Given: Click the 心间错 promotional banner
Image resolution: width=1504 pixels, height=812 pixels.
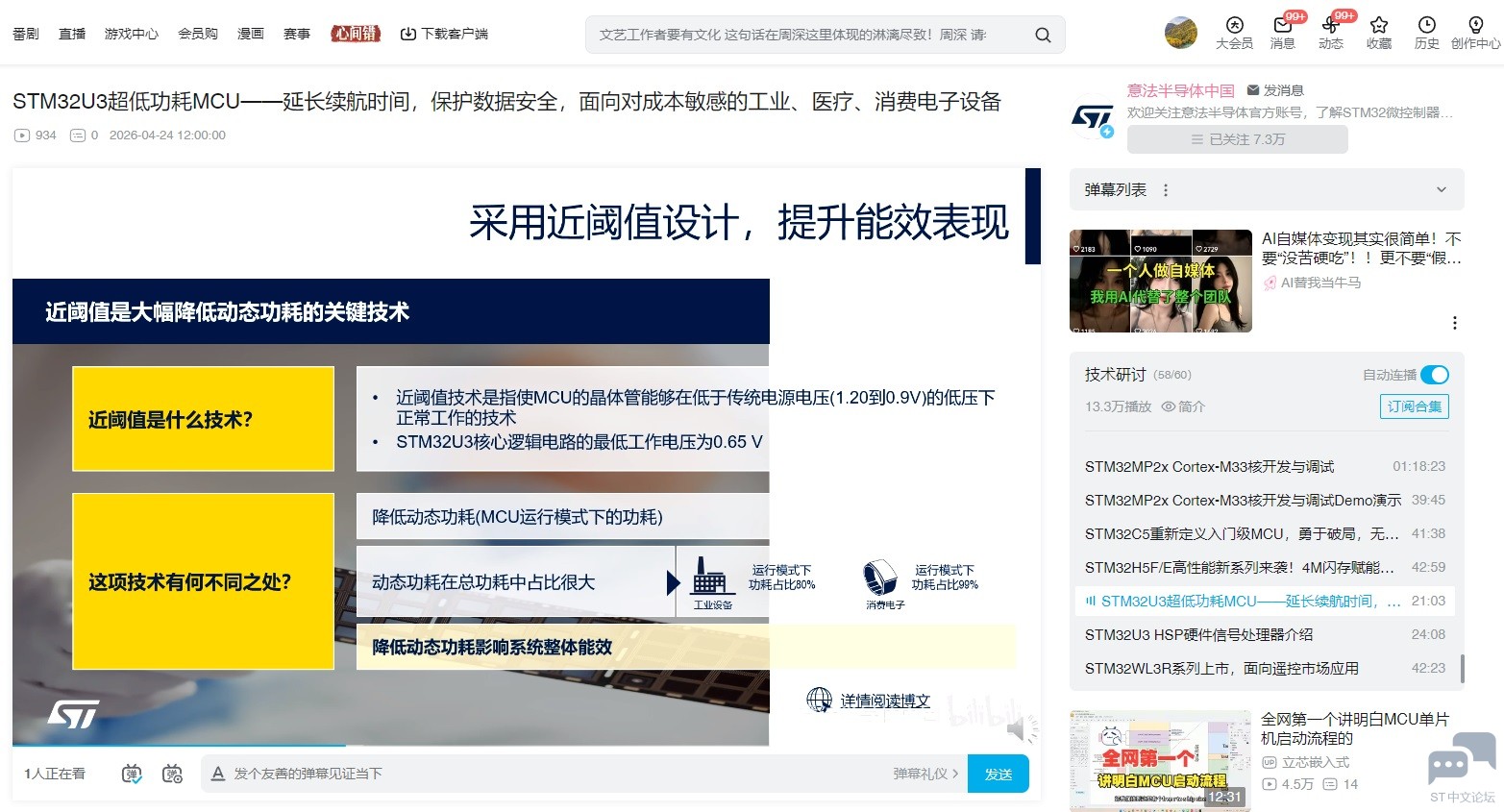Looking at the screenshot, I should (x=356, y=34).
